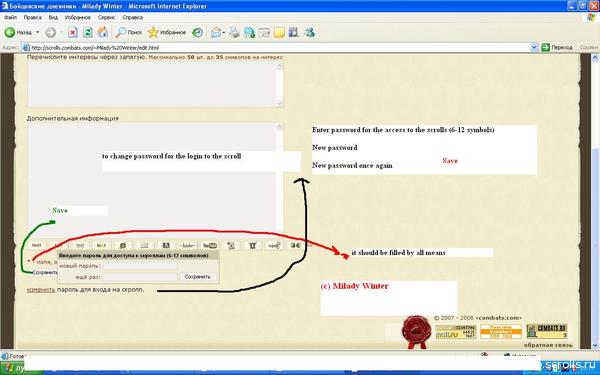This screenshot has height=375, width=600.
Task: Click the save-disk editor toolbar icon
Action: coord(166,245)
